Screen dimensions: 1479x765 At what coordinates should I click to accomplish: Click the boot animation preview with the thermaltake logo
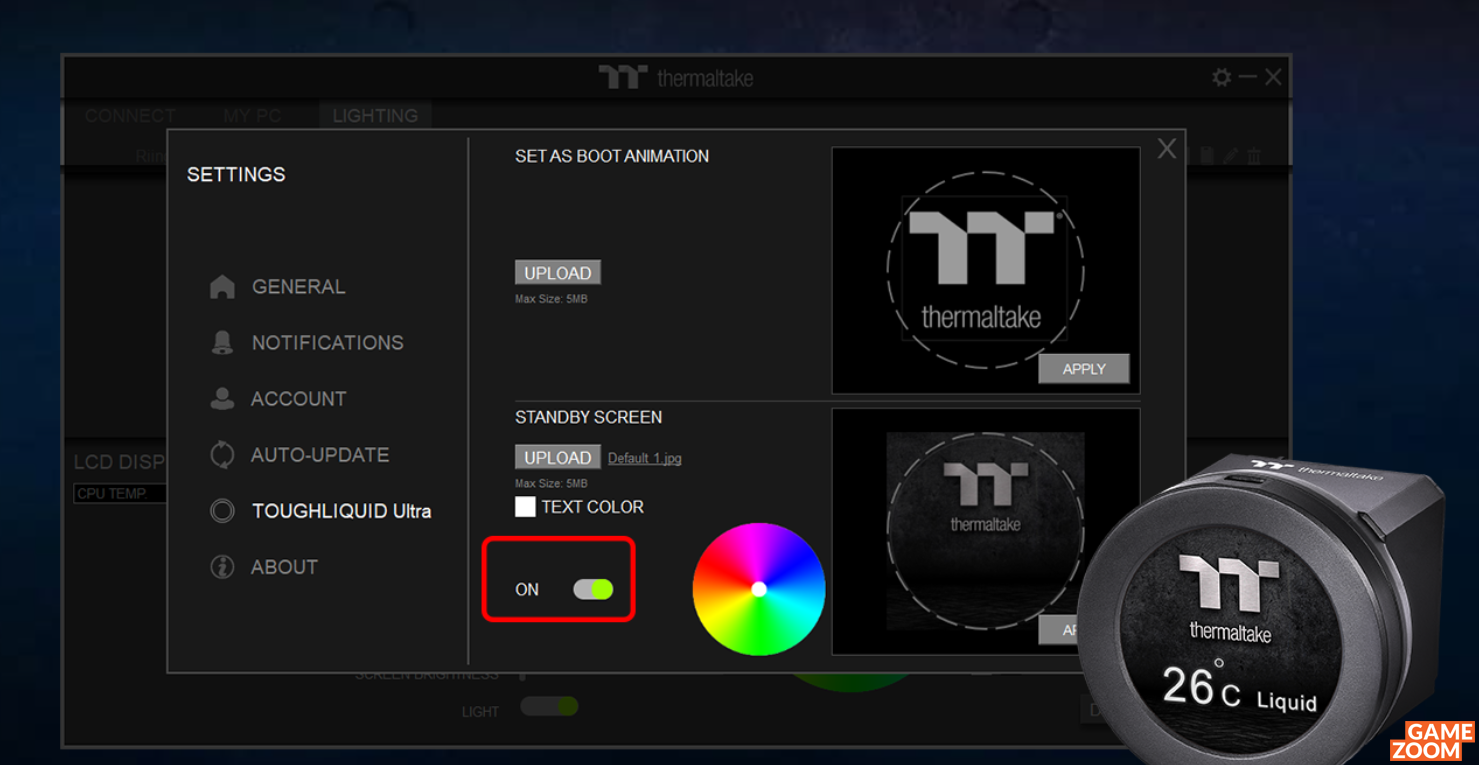[986, 270]
